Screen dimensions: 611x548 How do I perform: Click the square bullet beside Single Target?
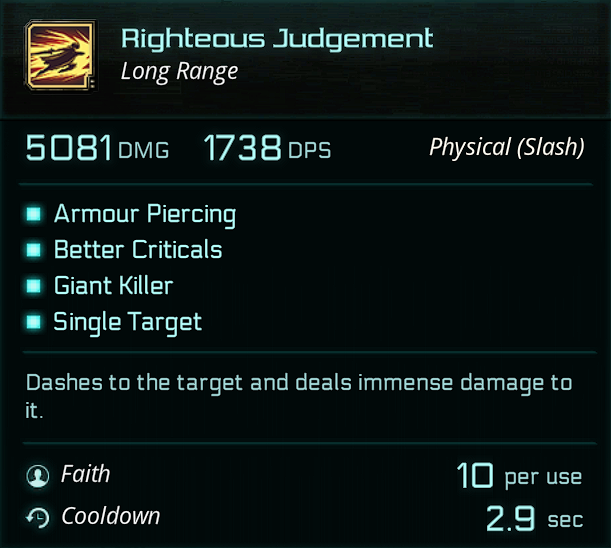click(x=35, y=322)
